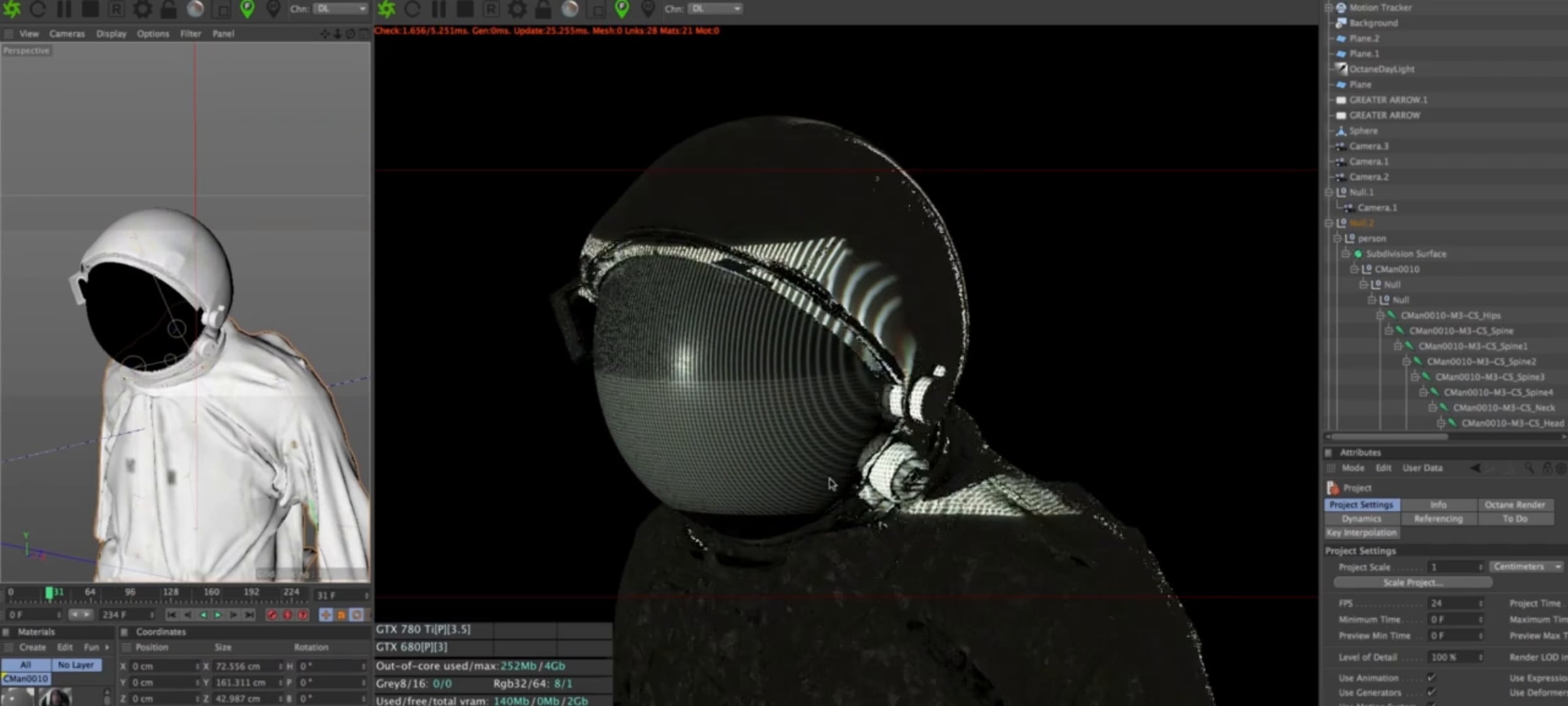This screenshot has width=1568, height=706.
Task: Toggle the Subdivision Surface green enable dot
Action: [x=1358, y=254]
